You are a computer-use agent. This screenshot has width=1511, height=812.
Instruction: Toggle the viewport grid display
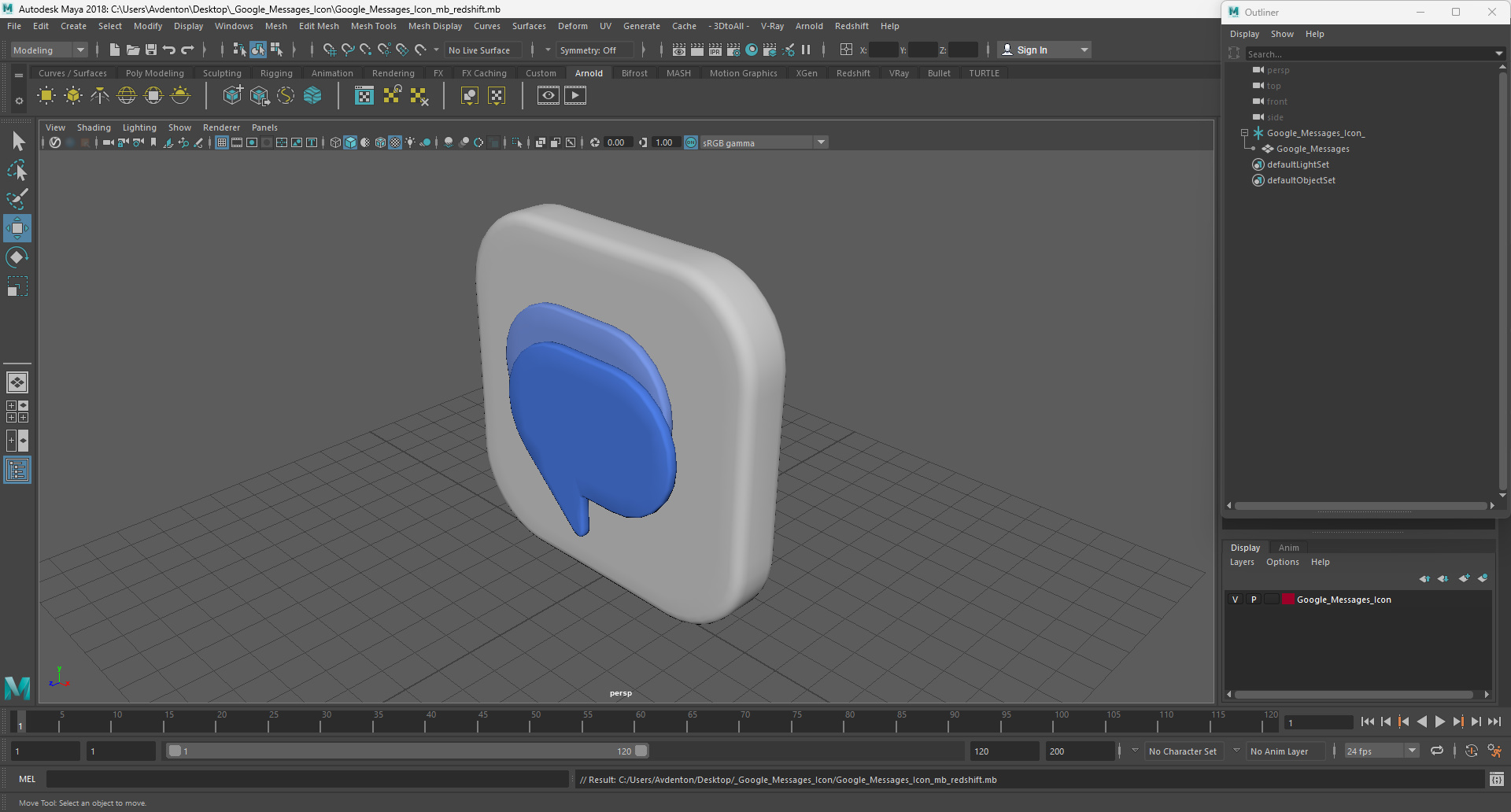click(222, 142)
